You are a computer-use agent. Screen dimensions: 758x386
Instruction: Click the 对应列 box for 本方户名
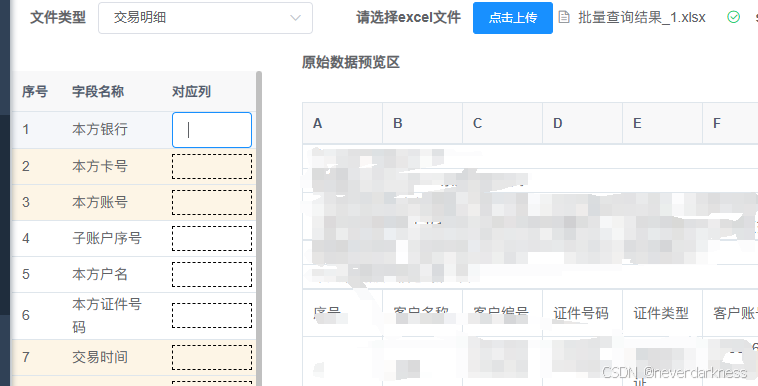[212, 274]
